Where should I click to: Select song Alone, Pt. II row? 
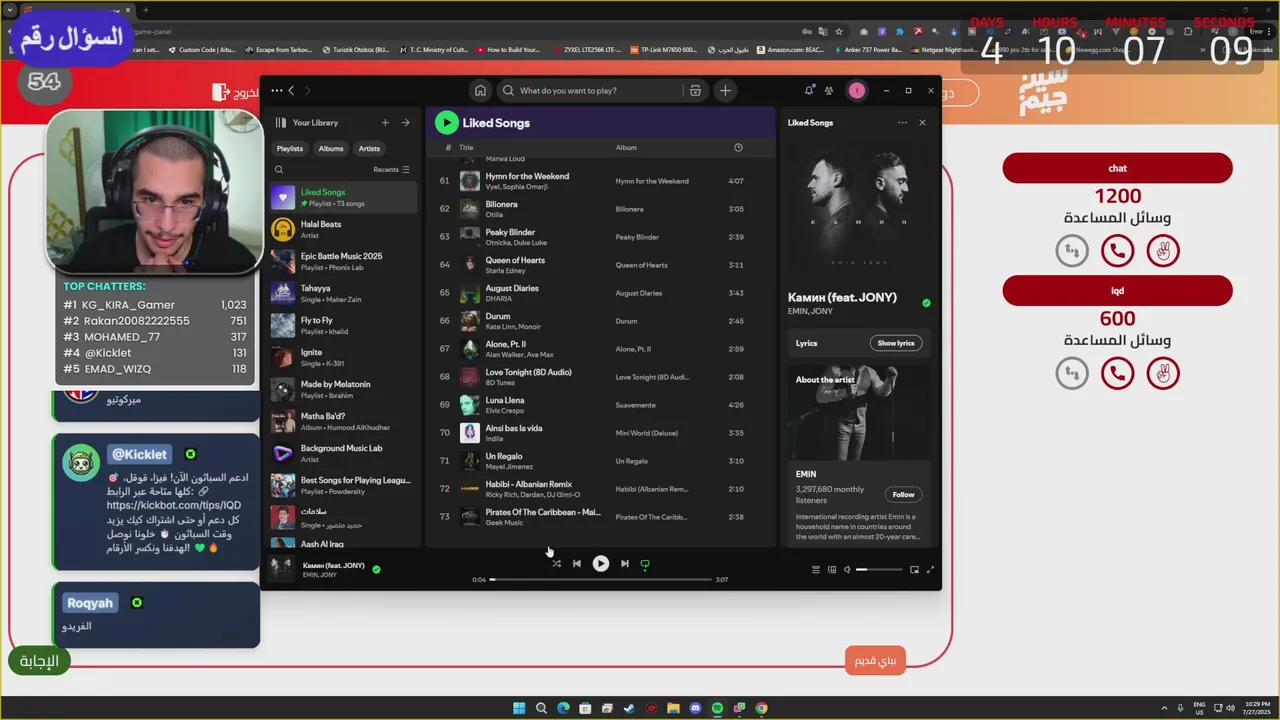click(600, 349)
